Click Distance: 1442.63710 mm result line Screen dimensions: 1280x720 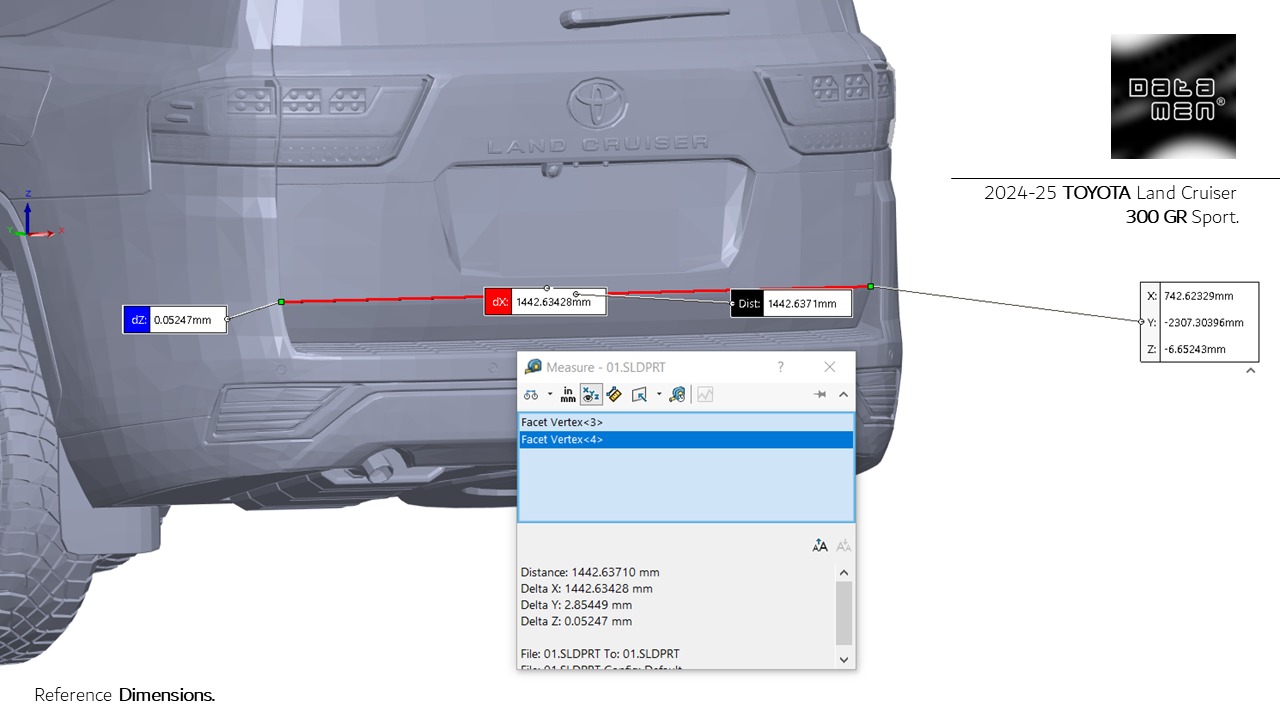point(590,573)
